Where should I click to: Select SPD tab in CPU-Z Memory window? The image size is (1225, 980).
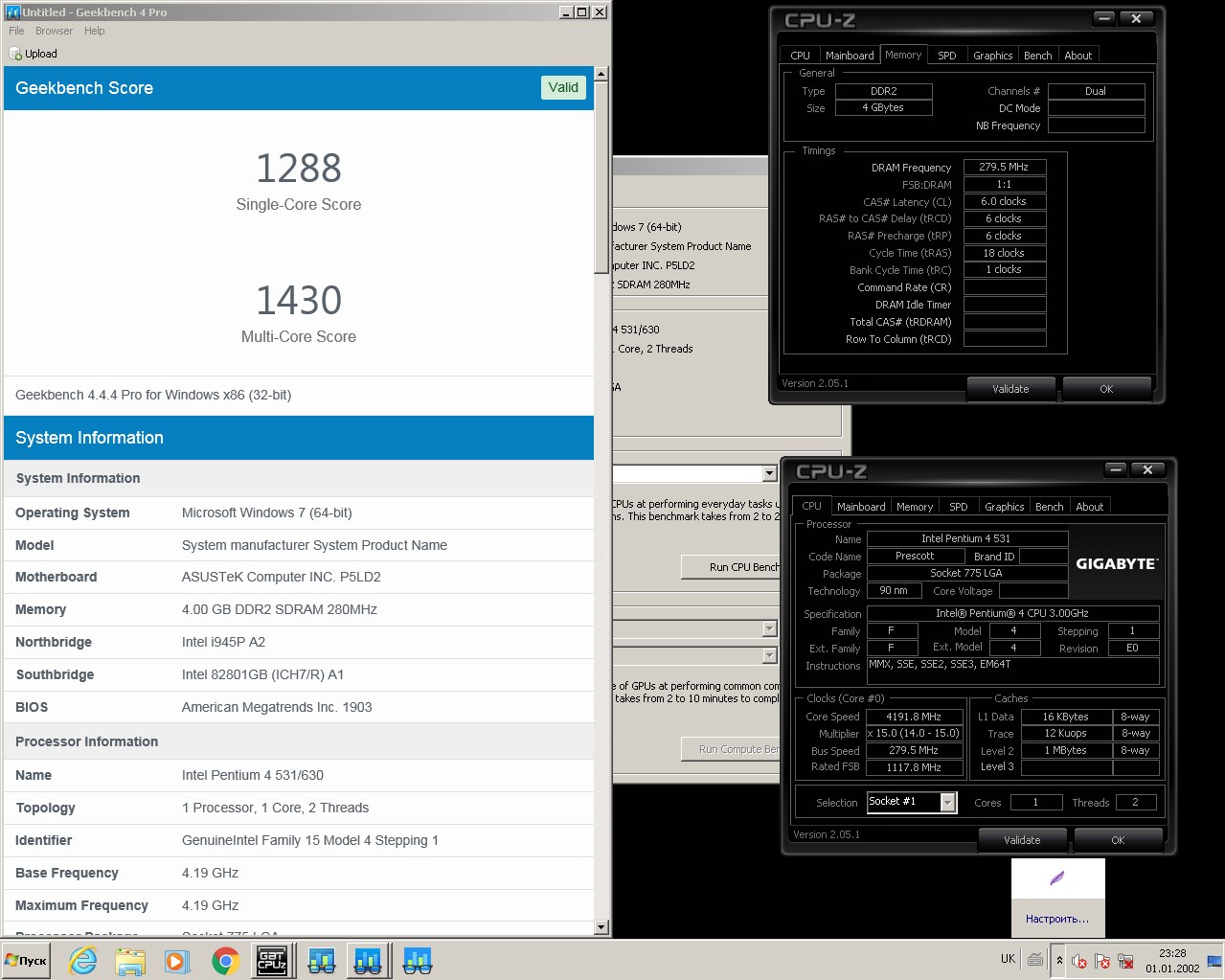947,56
